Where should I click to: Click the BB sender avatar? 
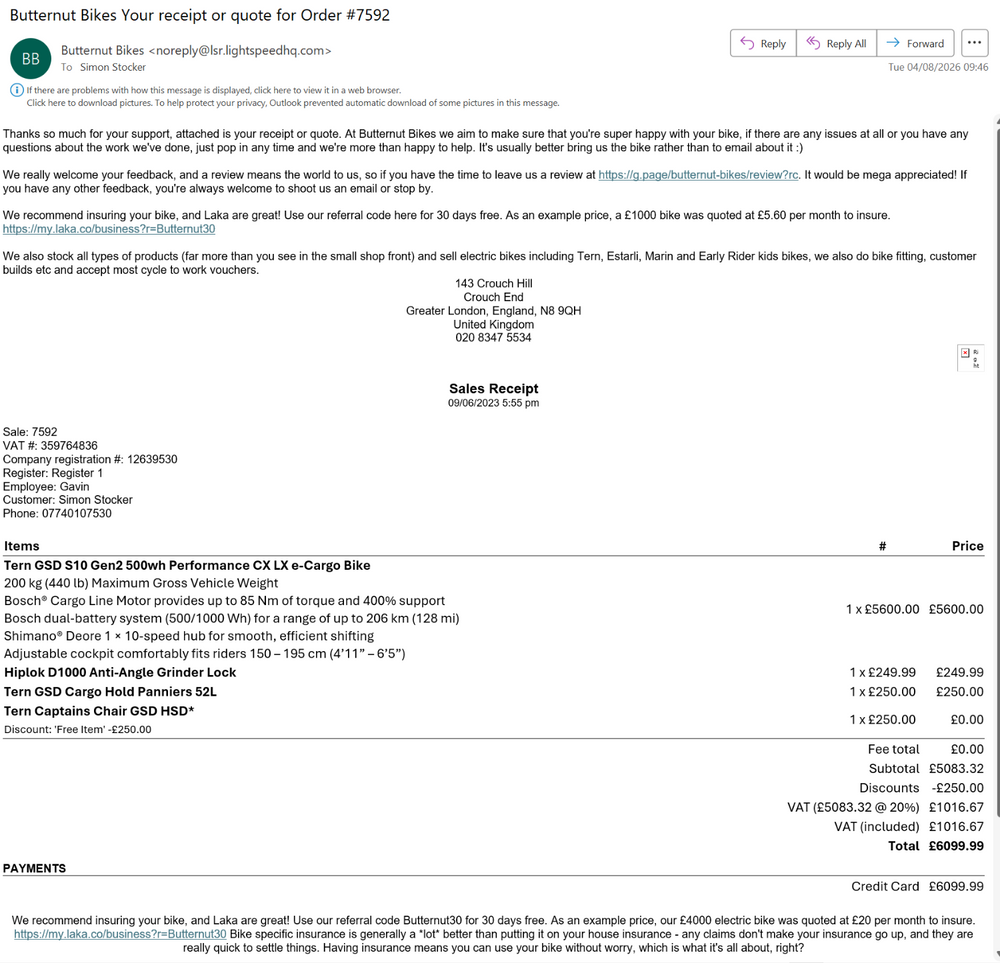click(31, 59)
